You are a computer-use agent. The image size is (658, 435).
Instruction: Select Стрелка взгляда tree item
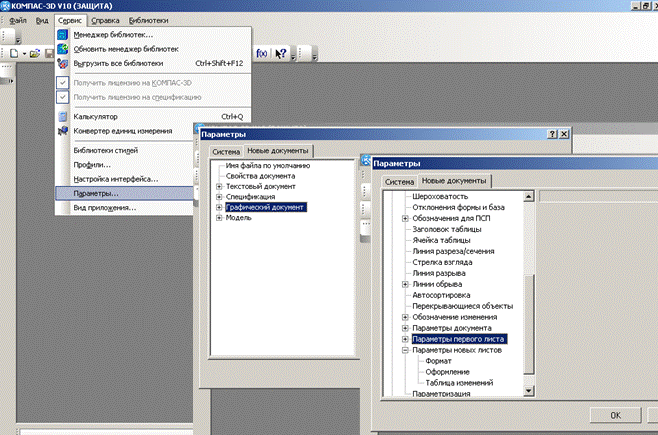pos(442,262)
